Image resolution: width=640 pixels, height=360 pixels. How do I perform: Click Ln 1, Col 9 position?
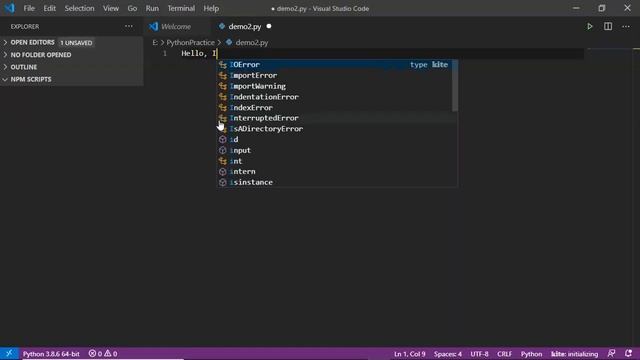point(409,354)
